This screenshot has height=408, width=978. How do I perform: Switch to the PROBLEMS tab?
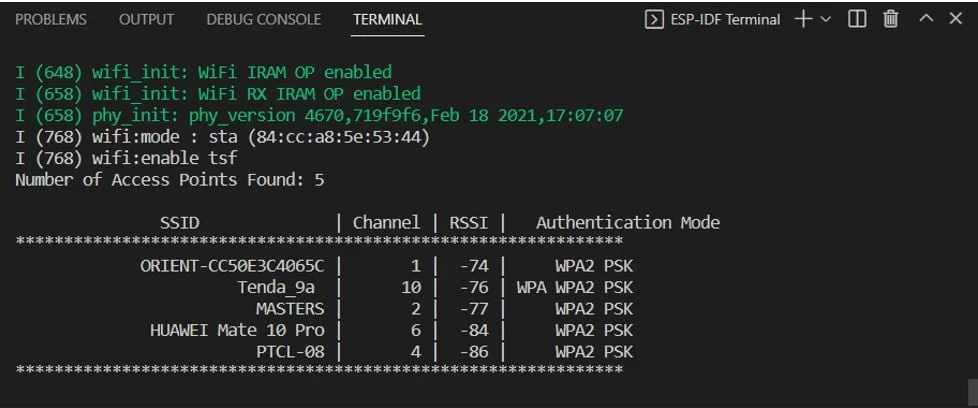51,19
